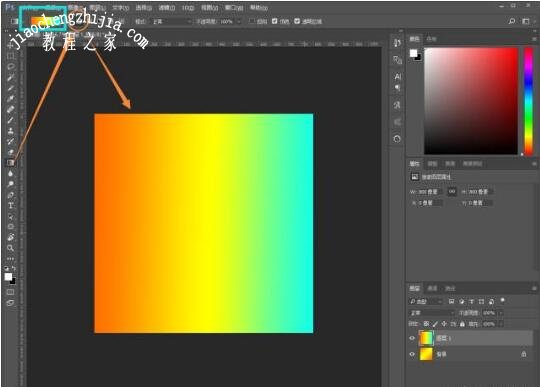The height and width of the screenshot is (387, 540).
Task: Open the Edit Toolbar three-dots button
Action: click(11, 258)
